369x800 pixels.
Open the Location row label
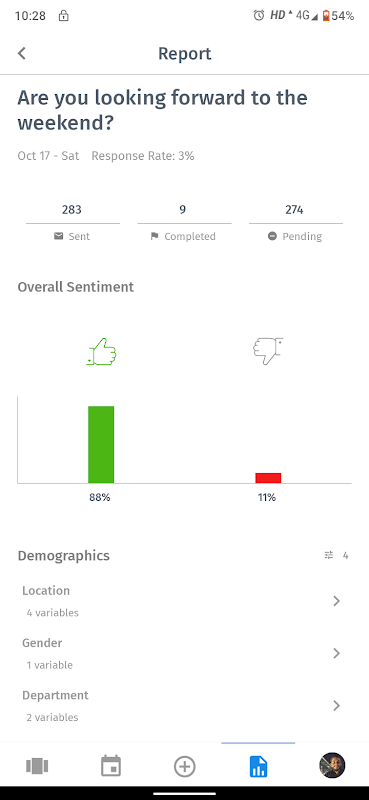46,590
